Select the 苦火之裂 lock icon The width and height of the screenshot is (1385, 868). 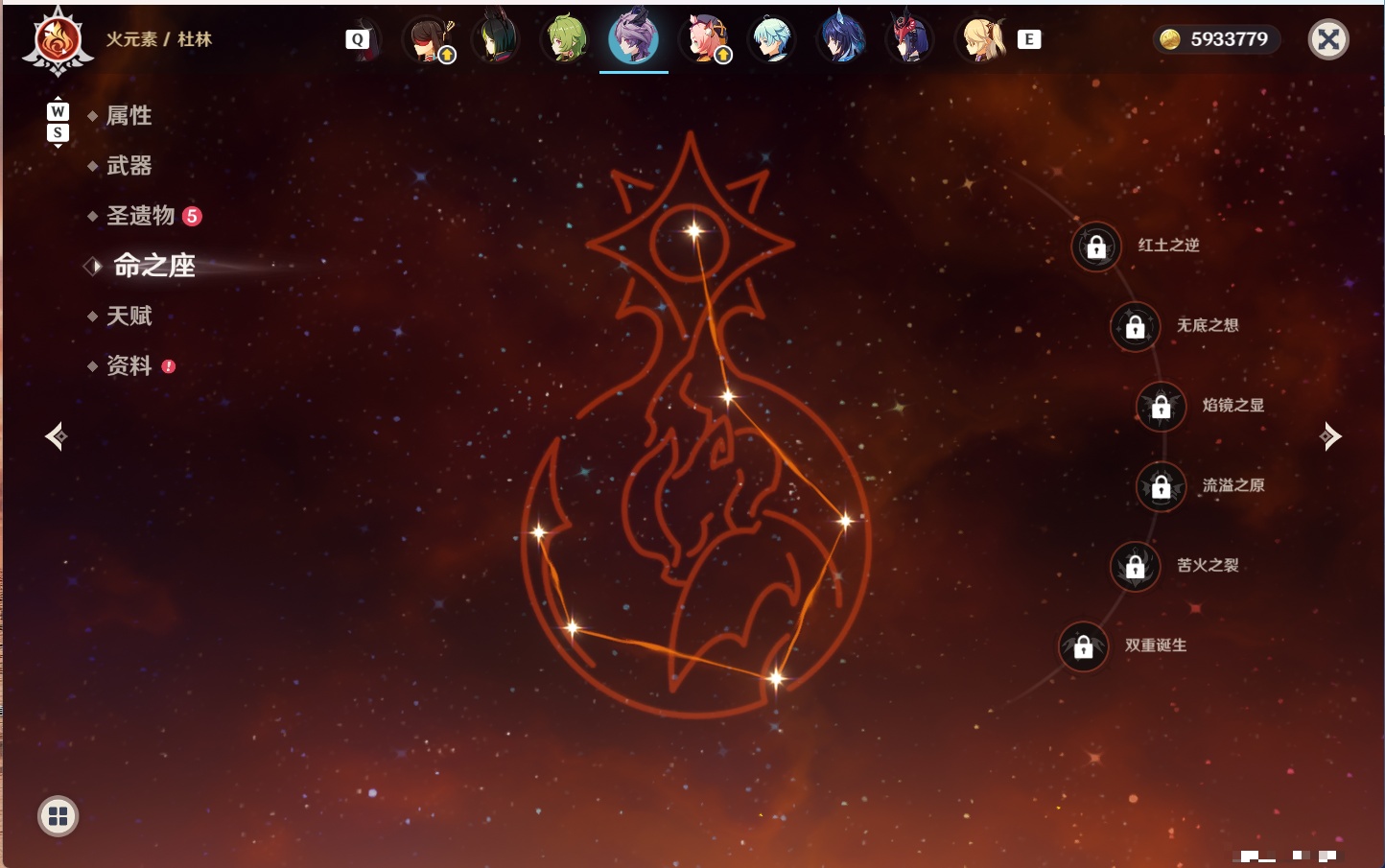[1135, 567]
